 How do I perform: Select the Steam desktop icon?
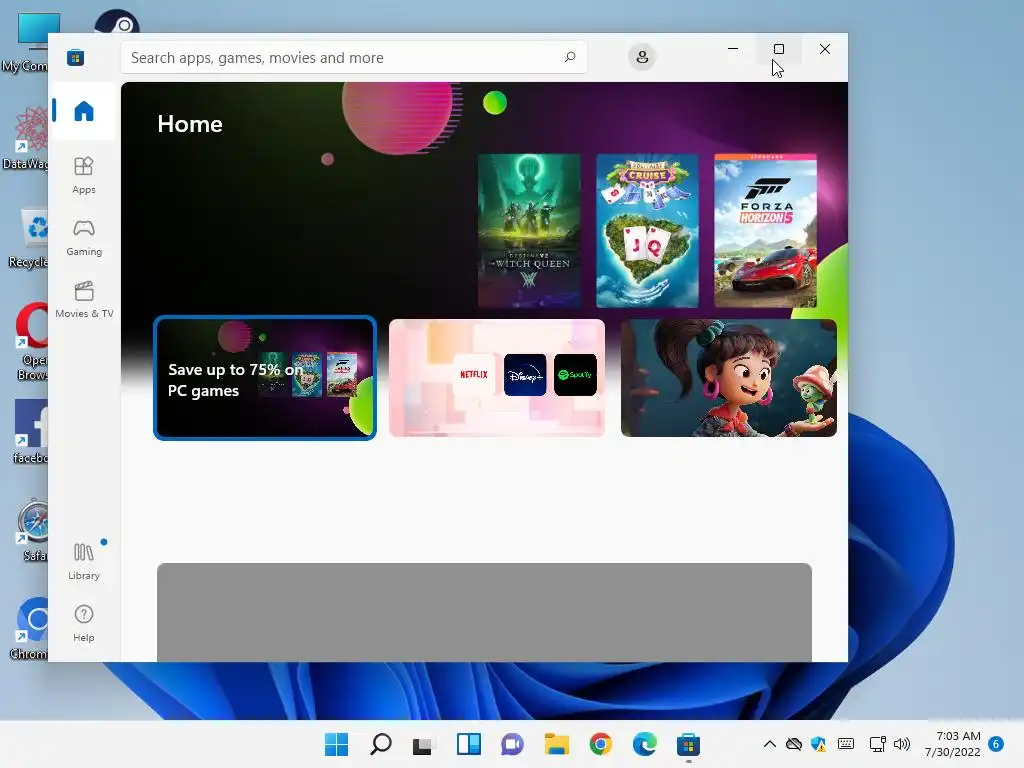(x=117, y=22)
